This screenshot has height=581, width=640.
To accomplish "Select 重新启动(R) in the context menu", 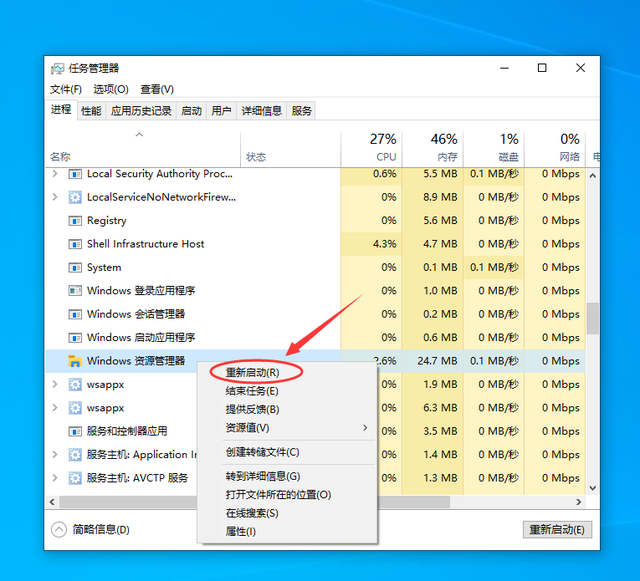I will pyautogui.click(x=252, y=372).
